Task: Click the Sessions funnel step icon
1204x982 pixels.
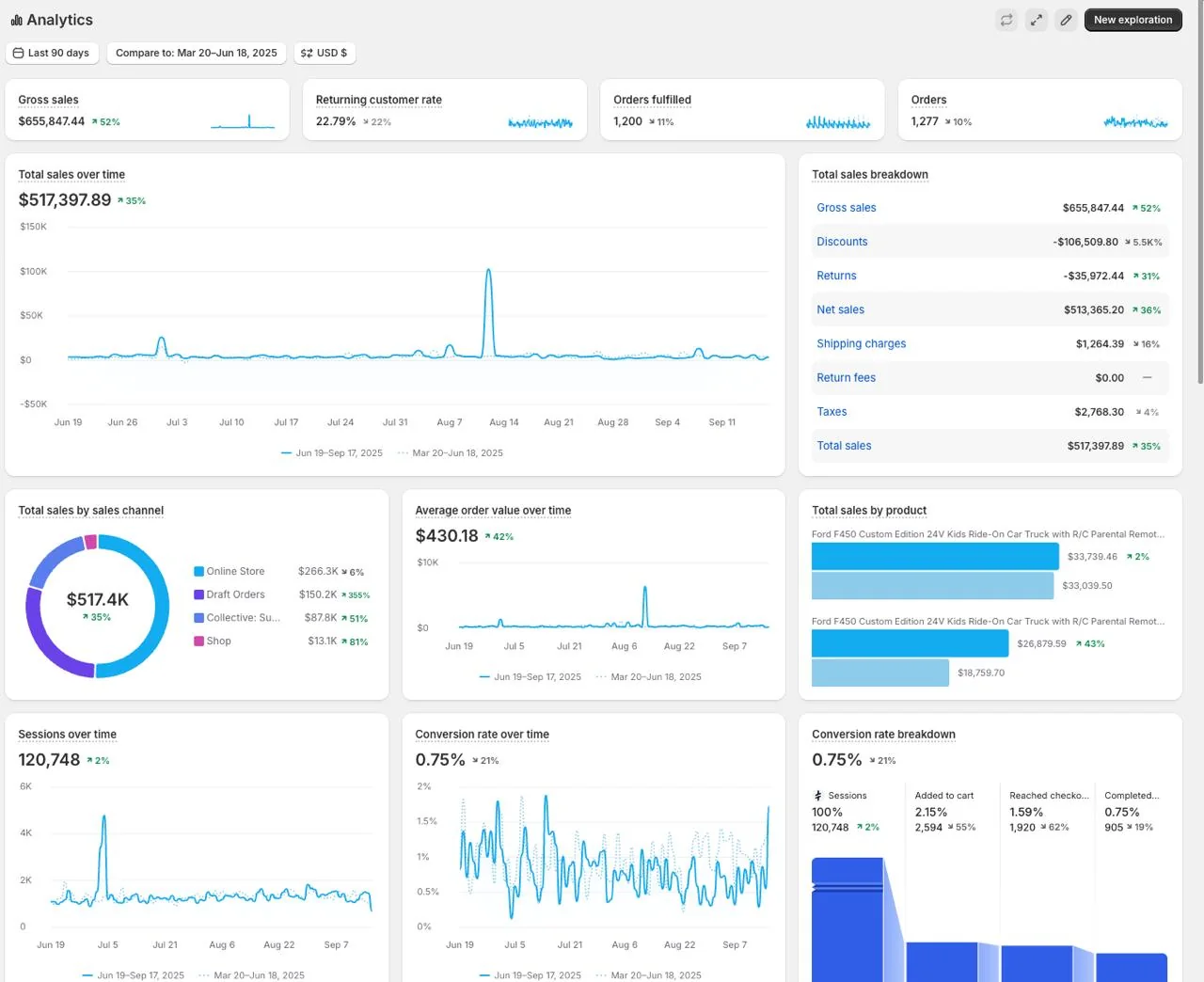Action: (818, 796)
